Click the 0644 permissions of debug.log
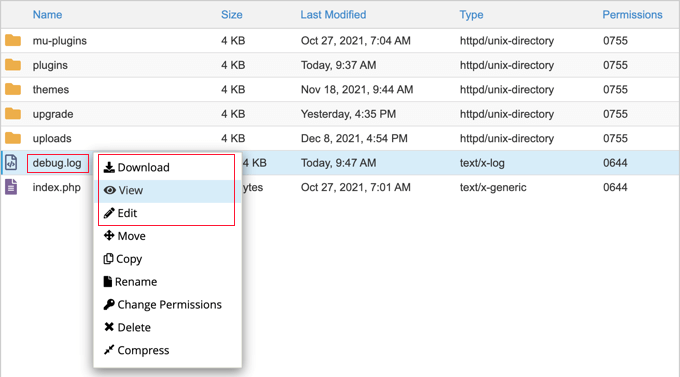This screenshot has height=377, width=680. click(x=615, y=163)
